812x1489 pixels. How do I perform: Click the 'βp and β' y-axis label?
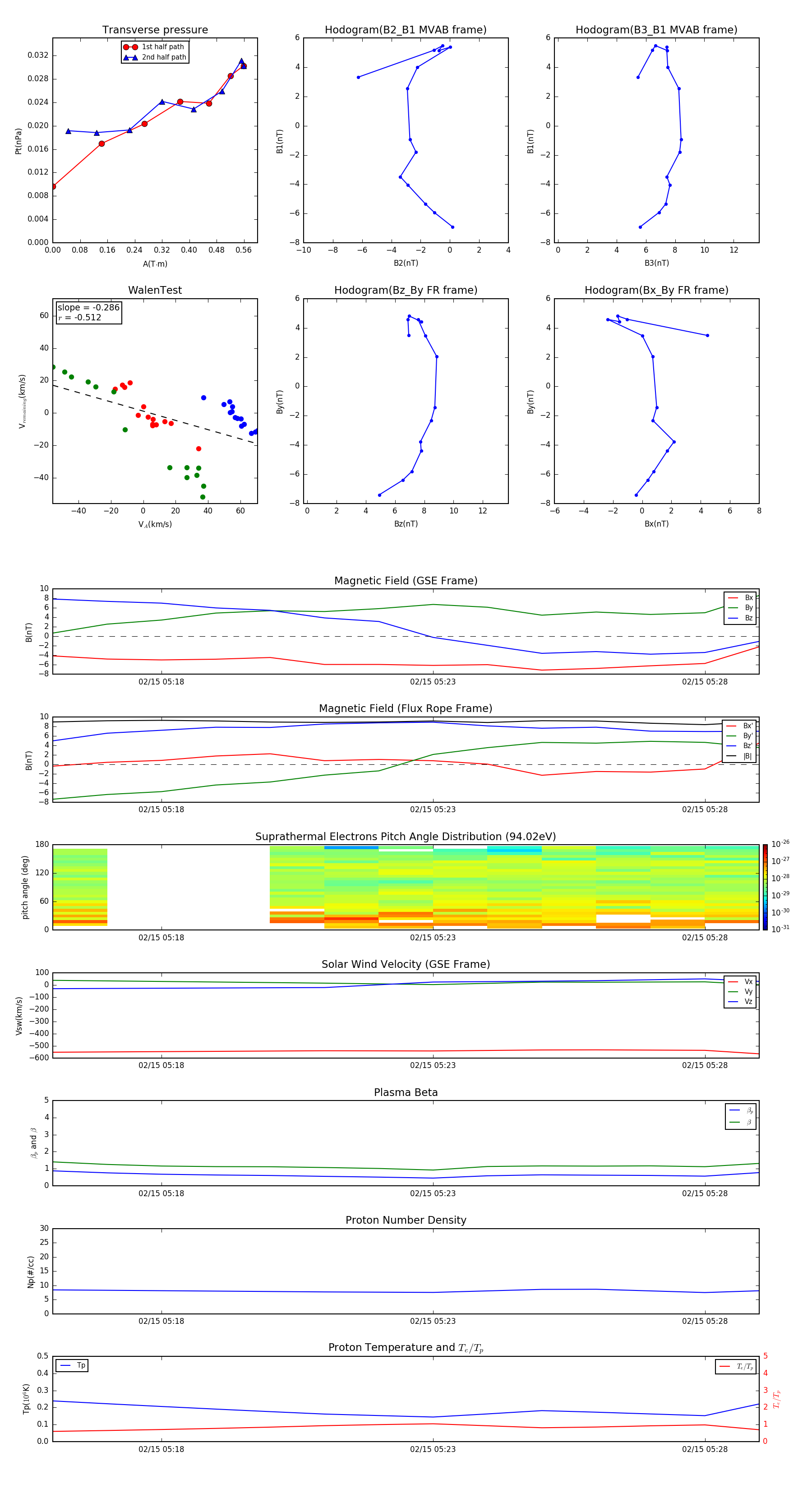tap(33, 1143)
